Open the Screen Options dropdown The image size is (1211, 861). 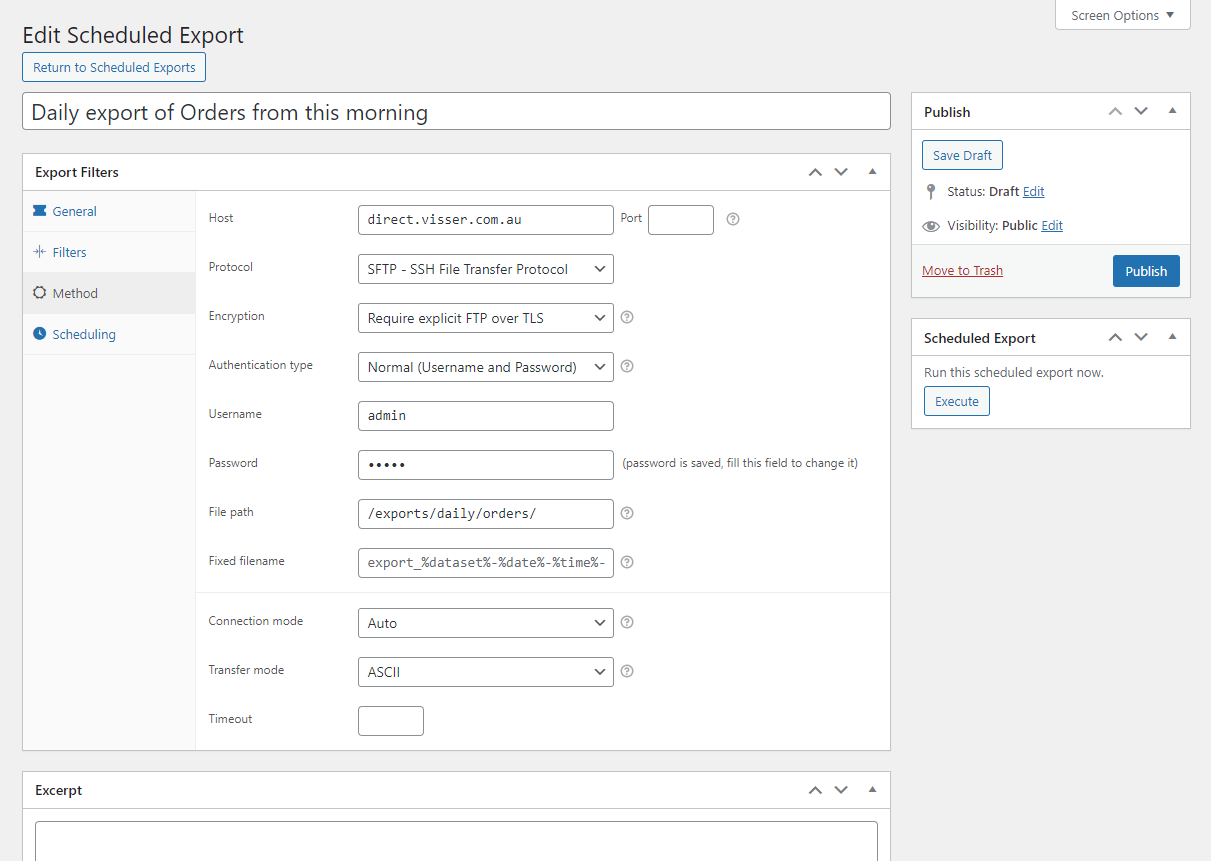point(1123,15)
